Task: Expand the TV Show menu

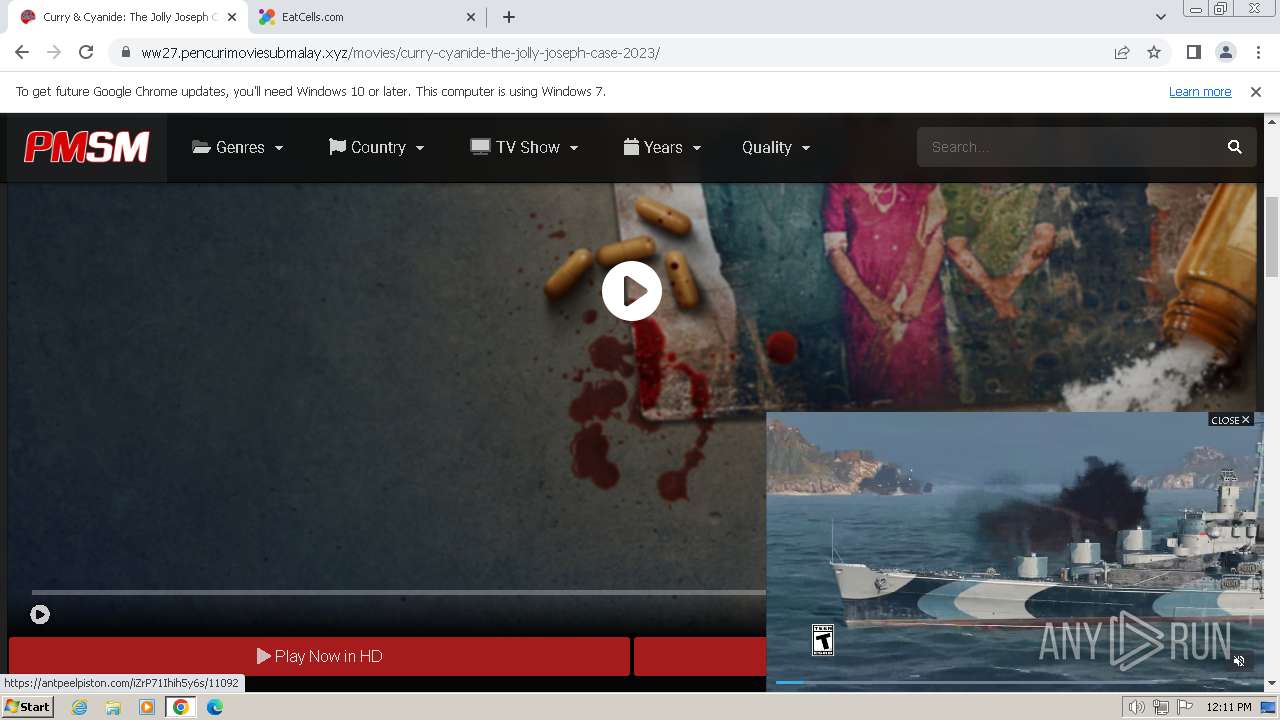Action: 524,147
